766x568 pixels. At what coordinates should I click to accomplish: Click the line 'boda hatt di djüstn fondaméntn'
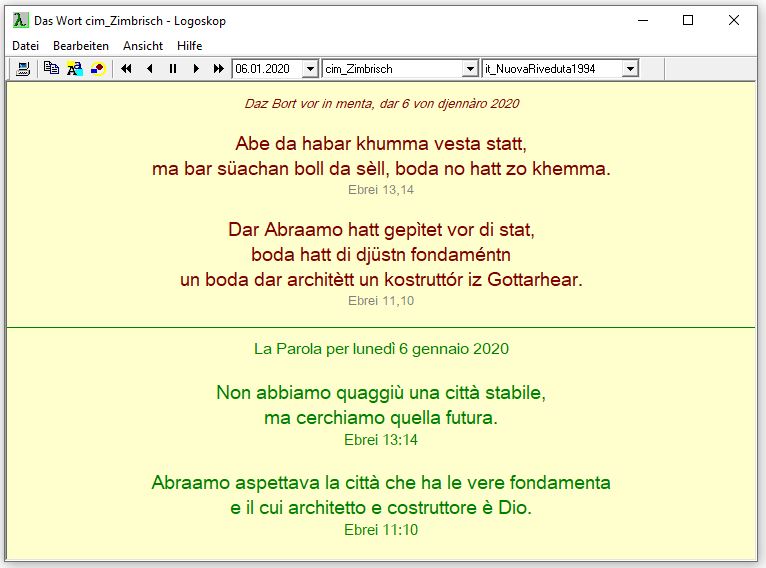(381, 254)
